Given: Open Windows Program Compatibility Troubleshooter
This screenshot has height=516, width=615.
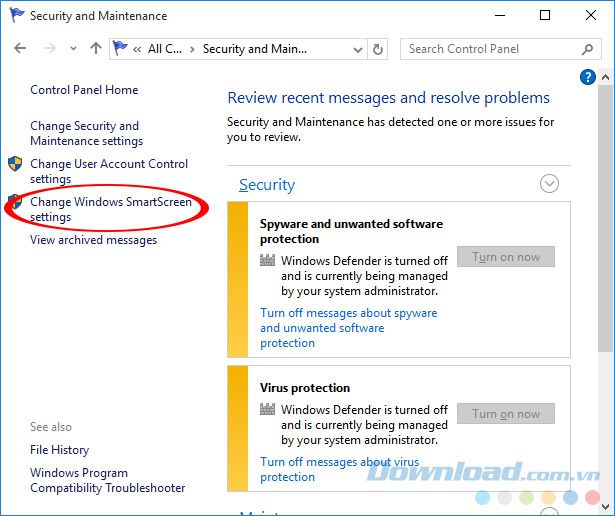Looking at the screenshot, I should [x=107, y=480].
